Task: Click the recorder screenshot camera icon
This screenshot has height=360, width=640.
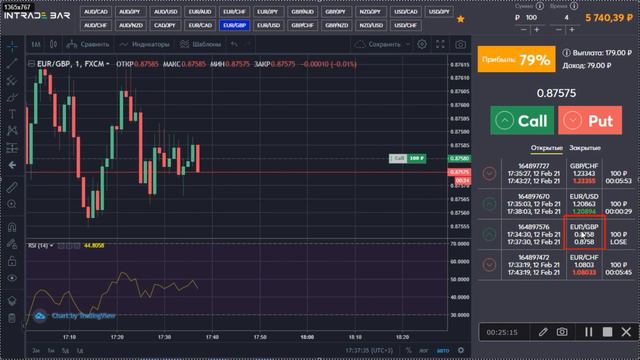Action: click(562, 332)
